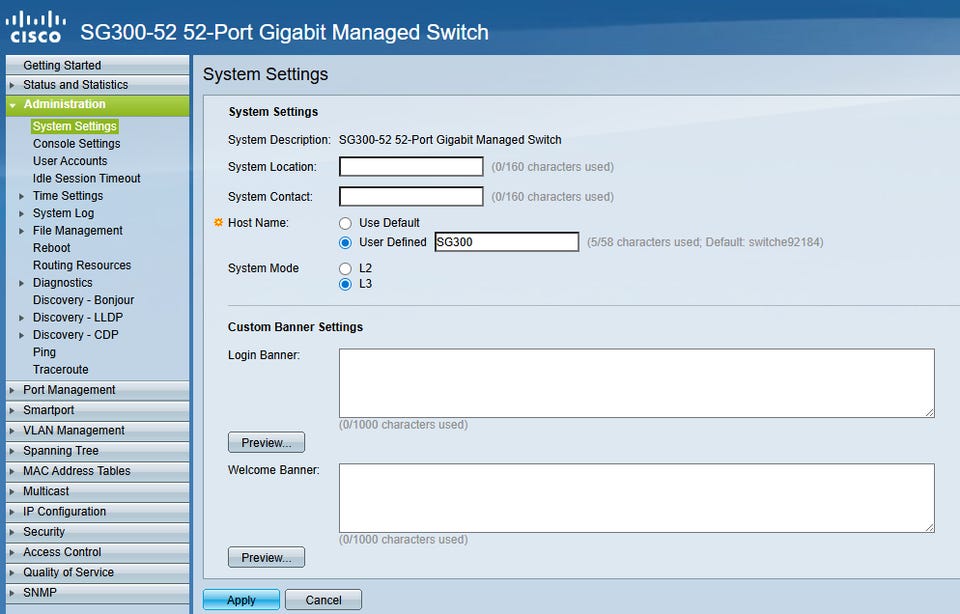Expand the Discovery - LLDP arrow
Viewport: 960px width, 614px height.
point(21,318)
